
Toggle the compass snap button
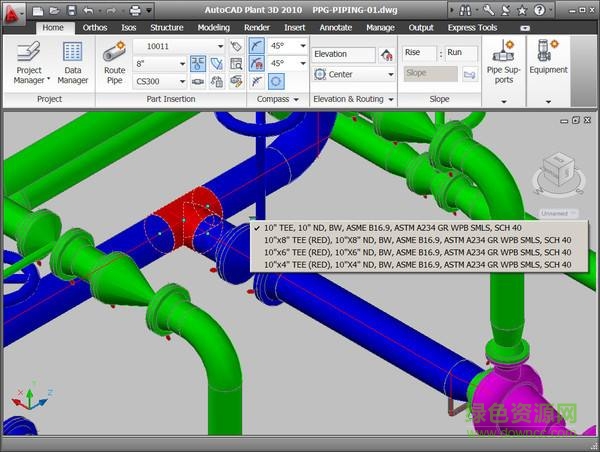pos(276,81)
